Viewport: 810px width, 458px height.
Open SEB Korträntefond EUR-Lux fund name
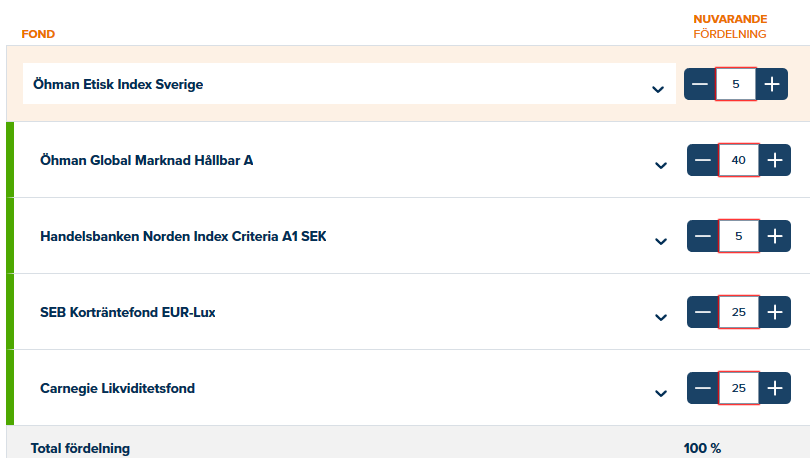coord(128,312)
